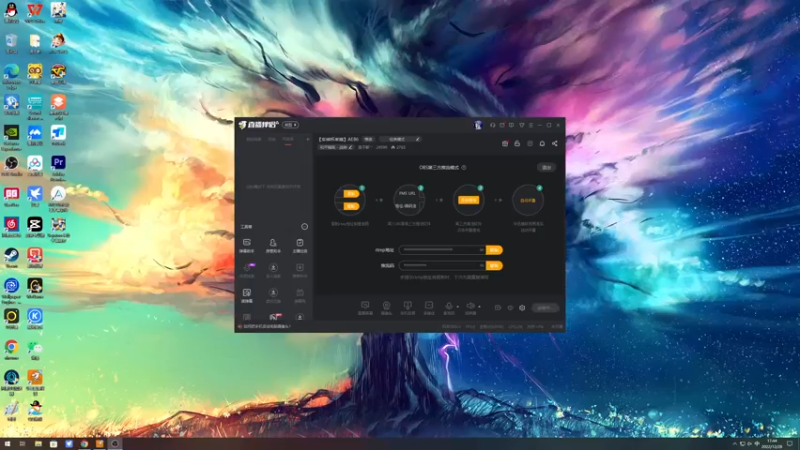Open the highlighted tool in the toolbox third row

247,295
